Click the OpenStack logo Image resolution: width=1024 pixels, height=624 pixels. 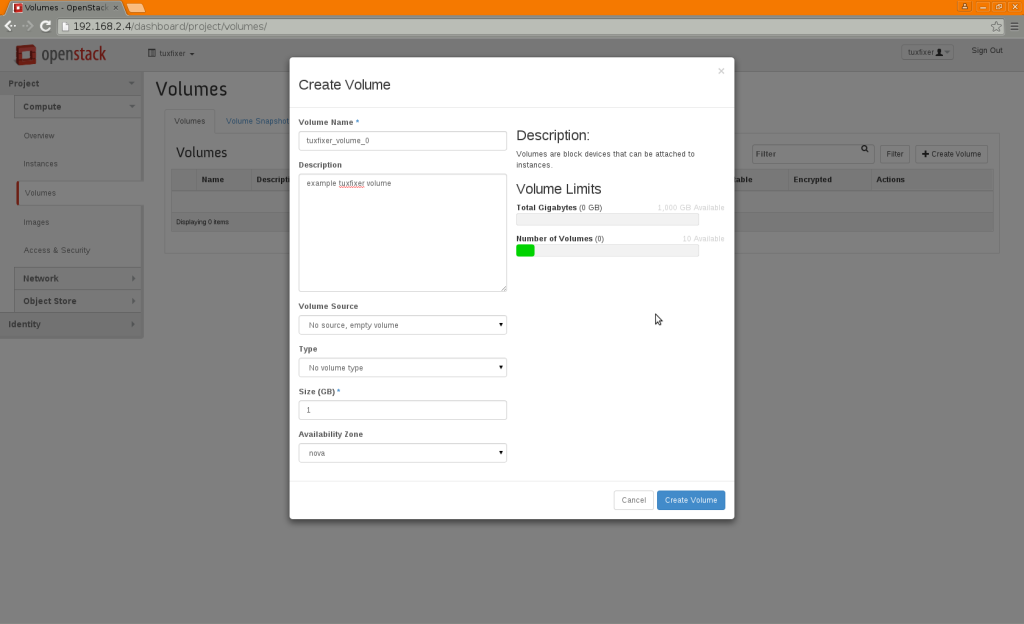pos(61,54)
